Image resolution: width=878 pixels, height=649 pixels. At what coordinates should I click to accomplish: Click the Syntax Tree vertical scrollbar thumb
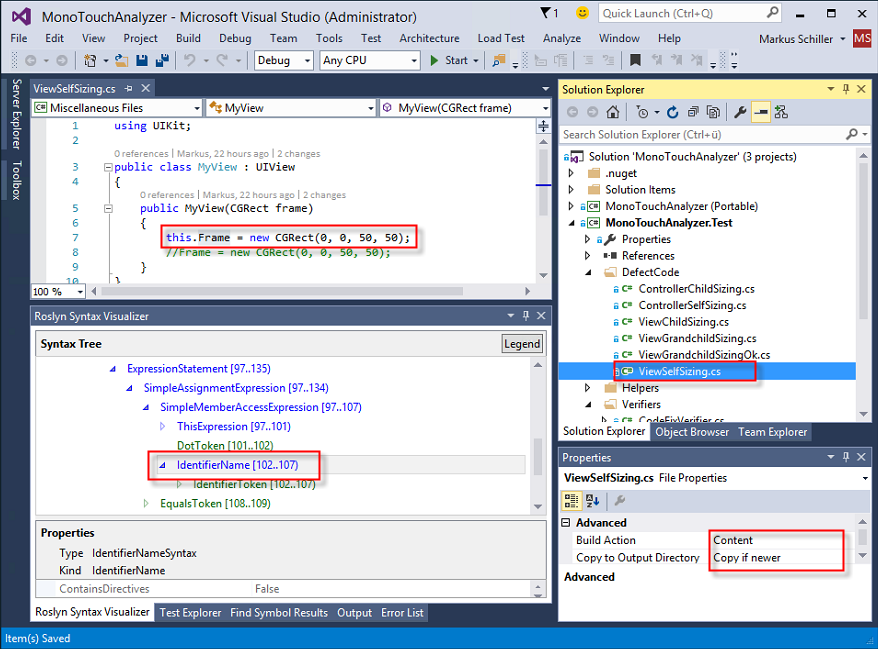538,456
